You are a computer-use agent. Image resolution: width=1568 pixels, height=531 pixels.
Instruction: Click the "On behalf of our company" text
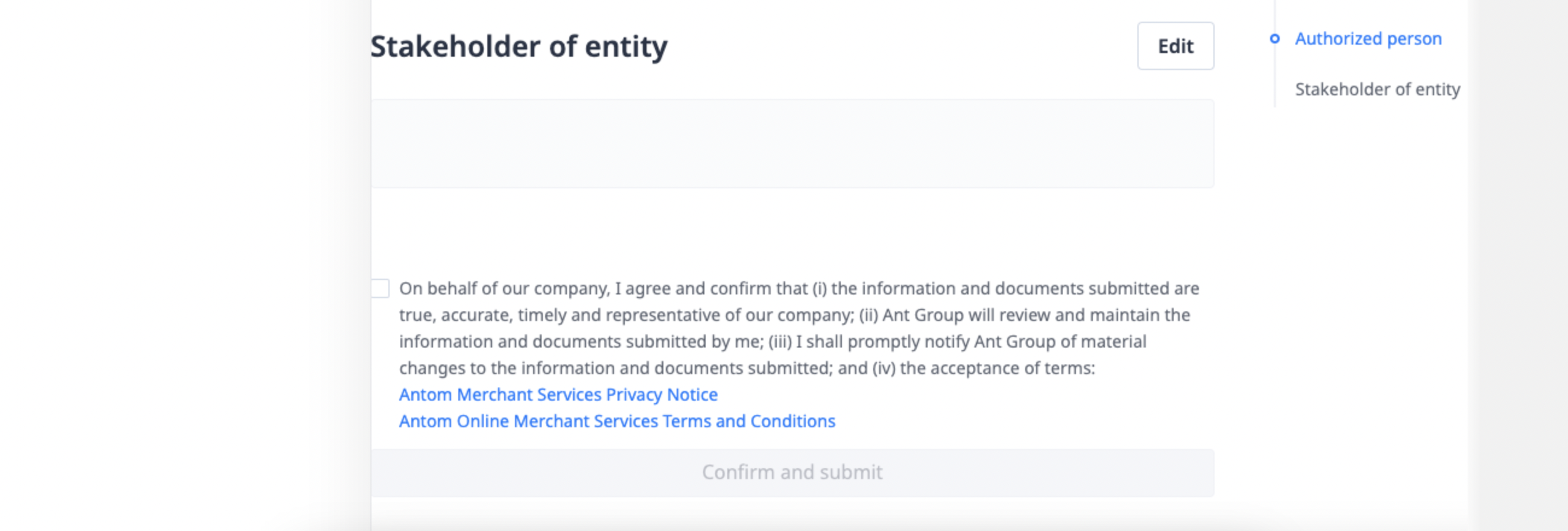click(x=504, y=288)
